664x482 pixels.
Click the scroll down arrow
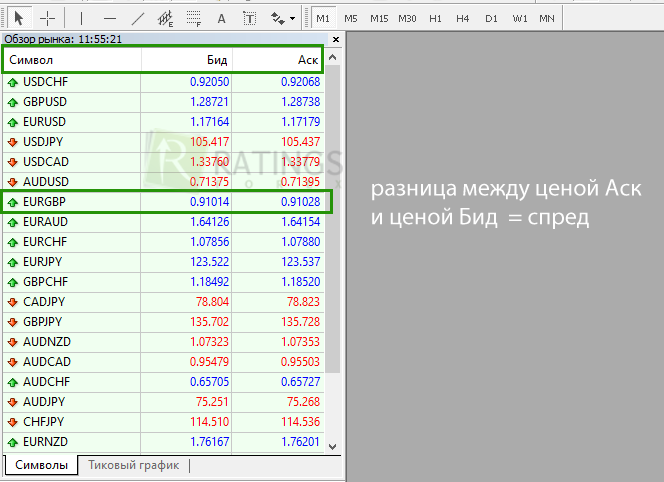point(333,446)
